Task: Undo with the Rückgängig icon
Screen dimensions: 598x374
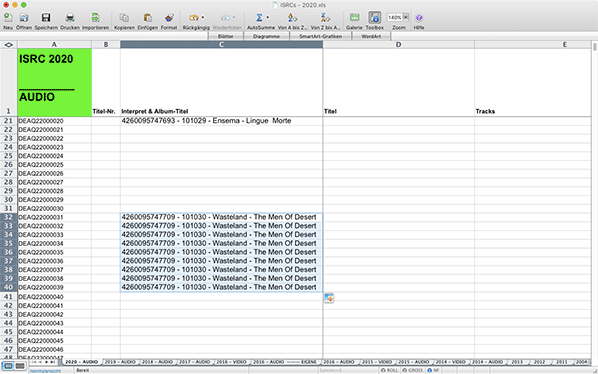Action: (x=194, y=18)
